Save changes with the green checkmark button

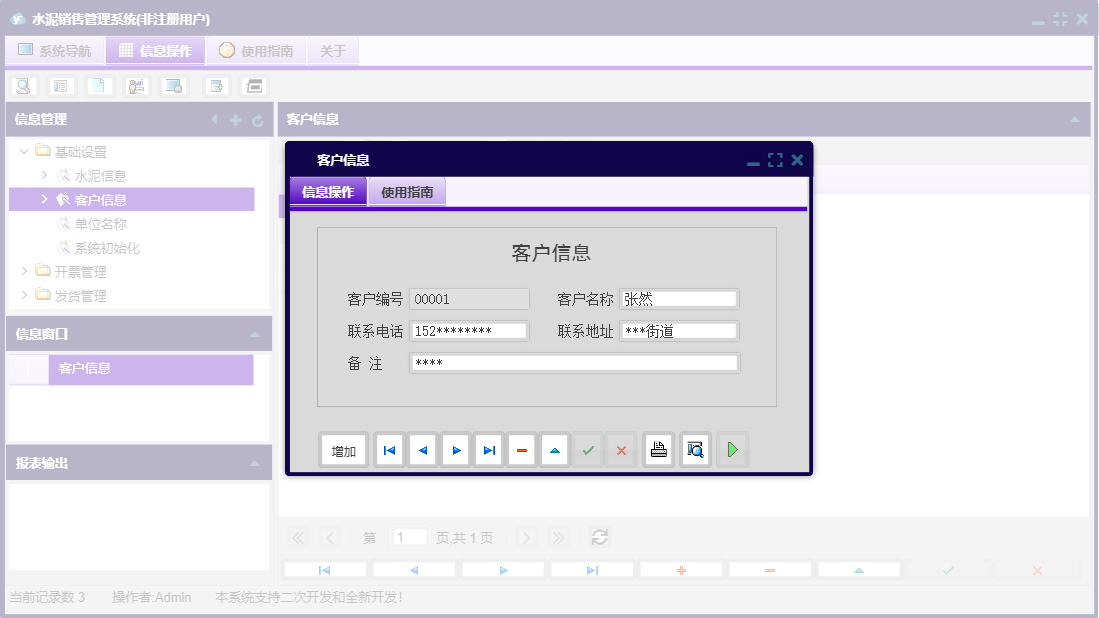coord(589,450)
